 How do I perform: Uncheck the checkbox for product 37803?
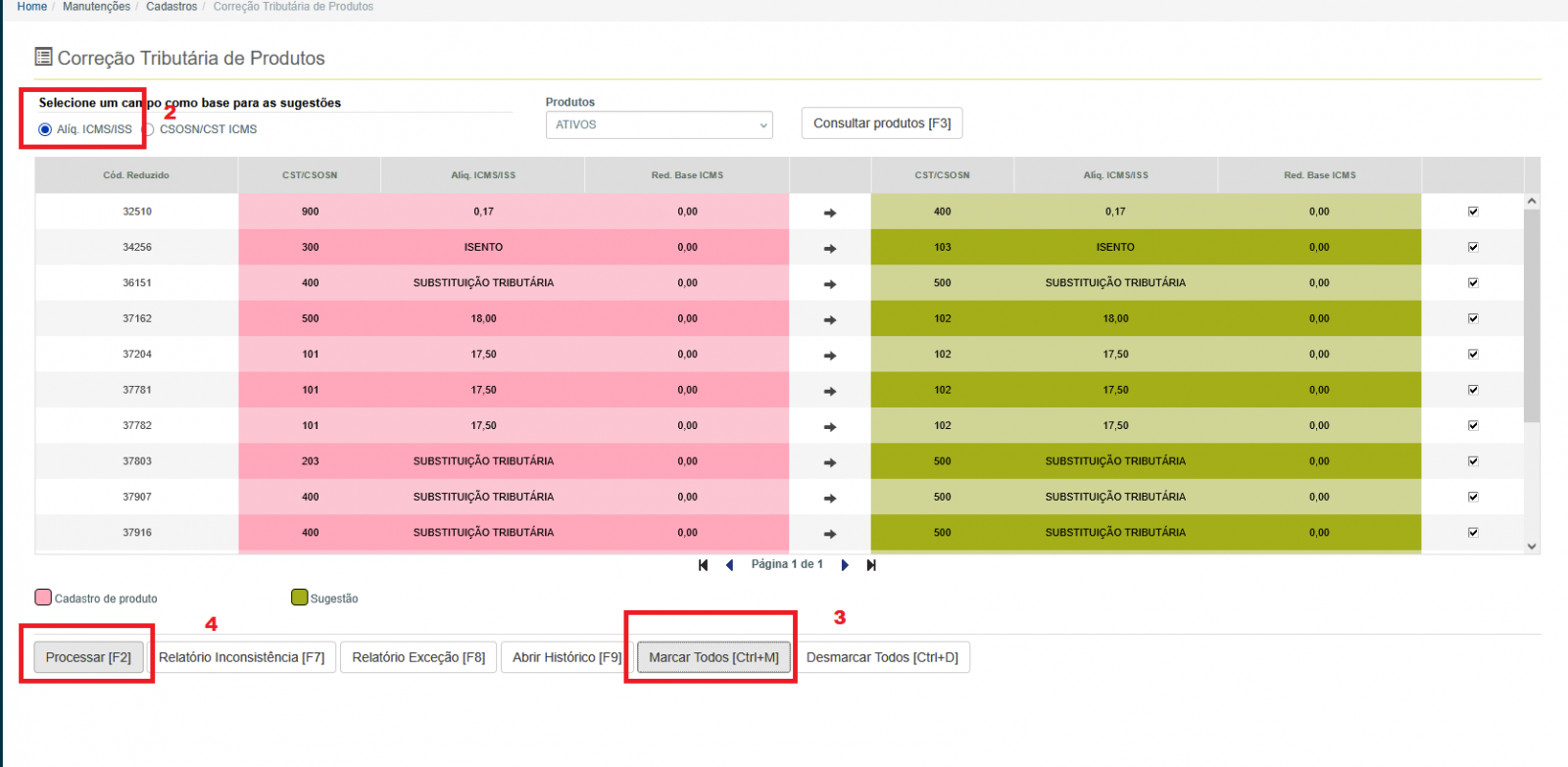pyautogui.click(x=1473, y=461)
